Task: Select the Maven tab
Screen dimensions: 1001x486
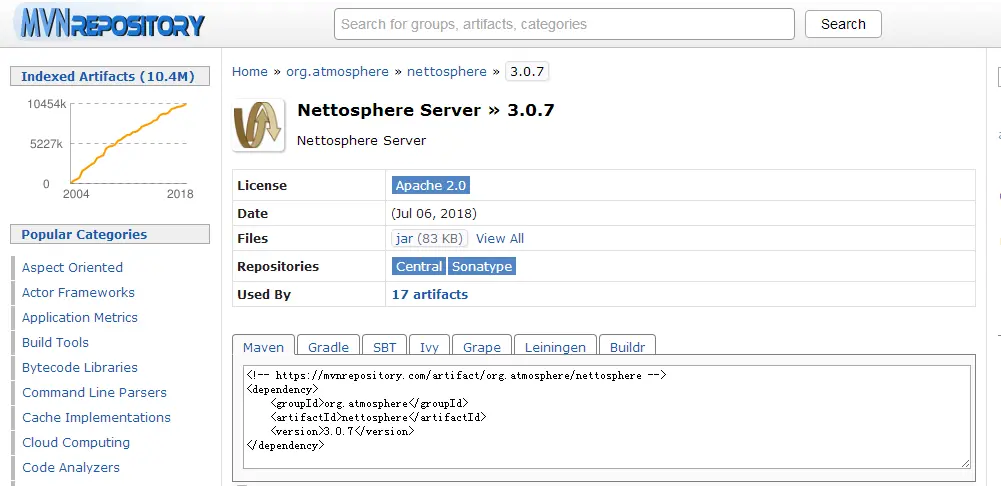Action: 264,347
